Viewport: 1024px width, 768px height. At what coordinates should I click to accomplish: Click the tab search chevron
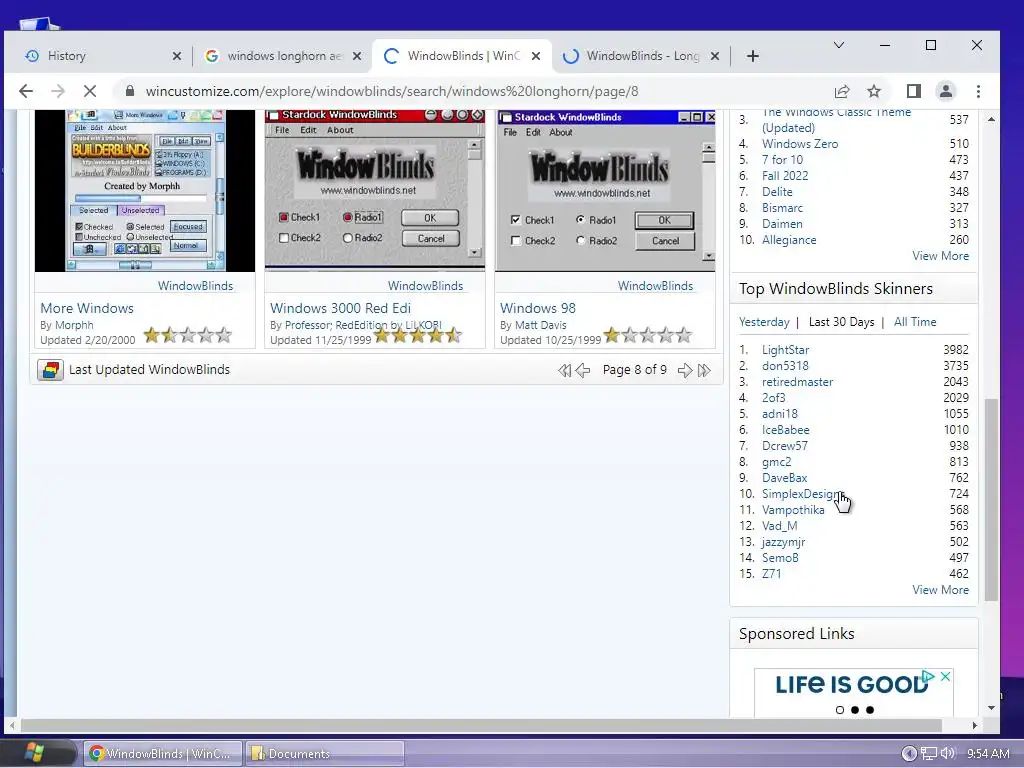coord(839,45)
